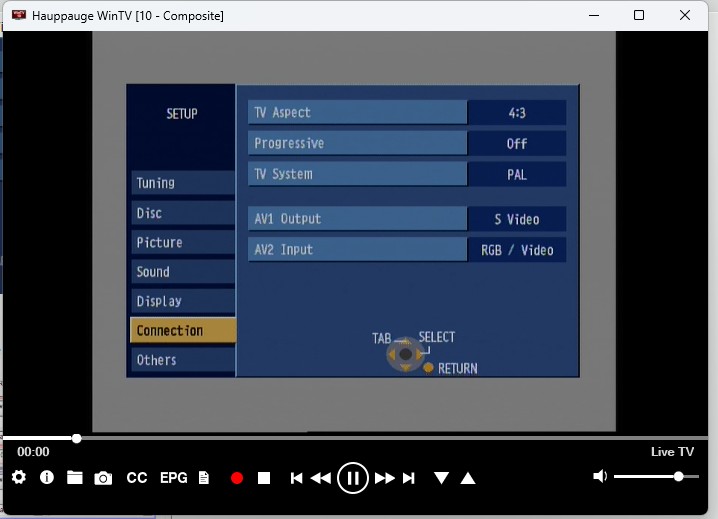
Task: Click the Progressive Off value
Action: (517, 143)
